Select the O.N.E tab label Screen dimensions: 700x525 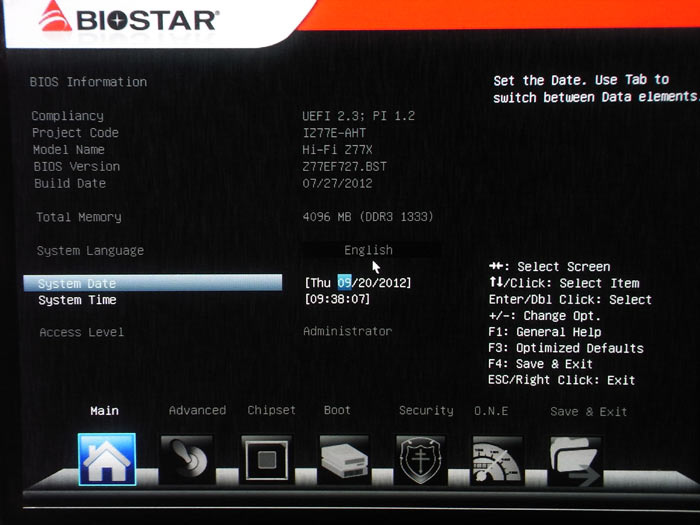click(x=491, y=410)
